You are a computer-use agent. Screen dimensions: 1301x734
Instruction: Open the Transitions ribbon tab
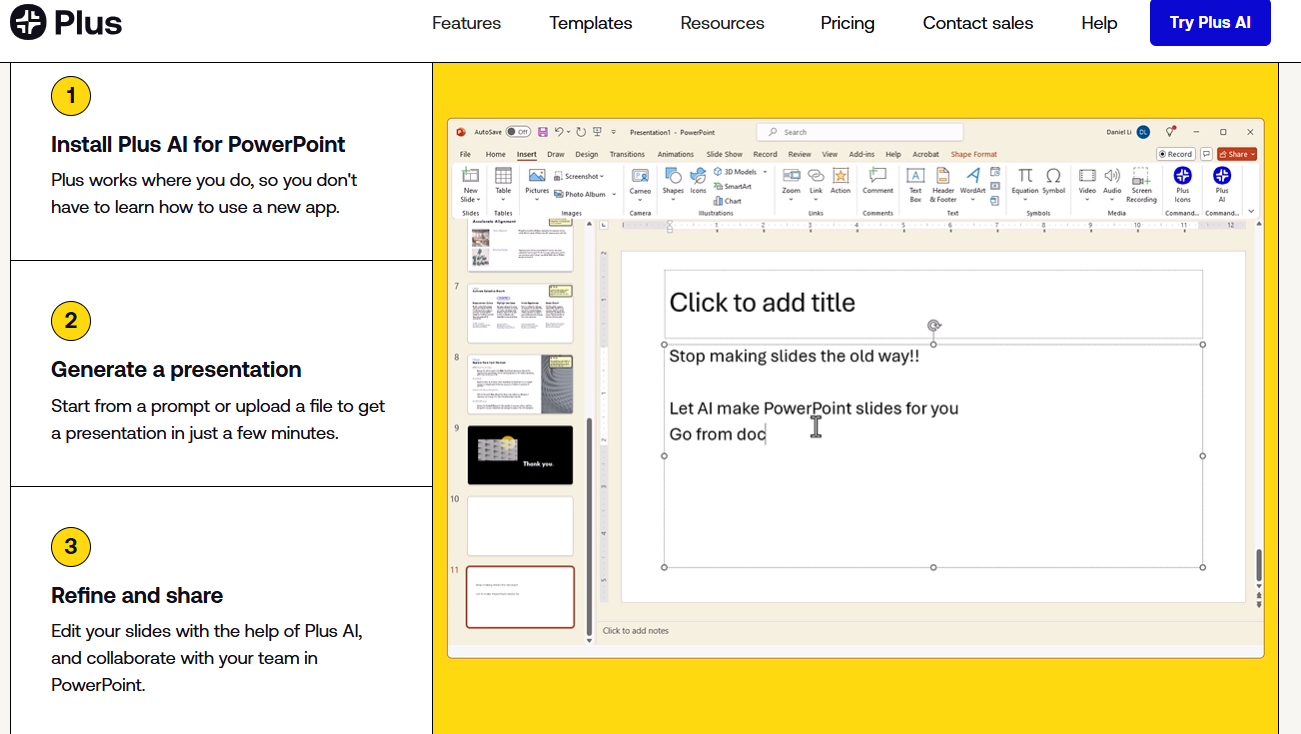click(627, 154)
